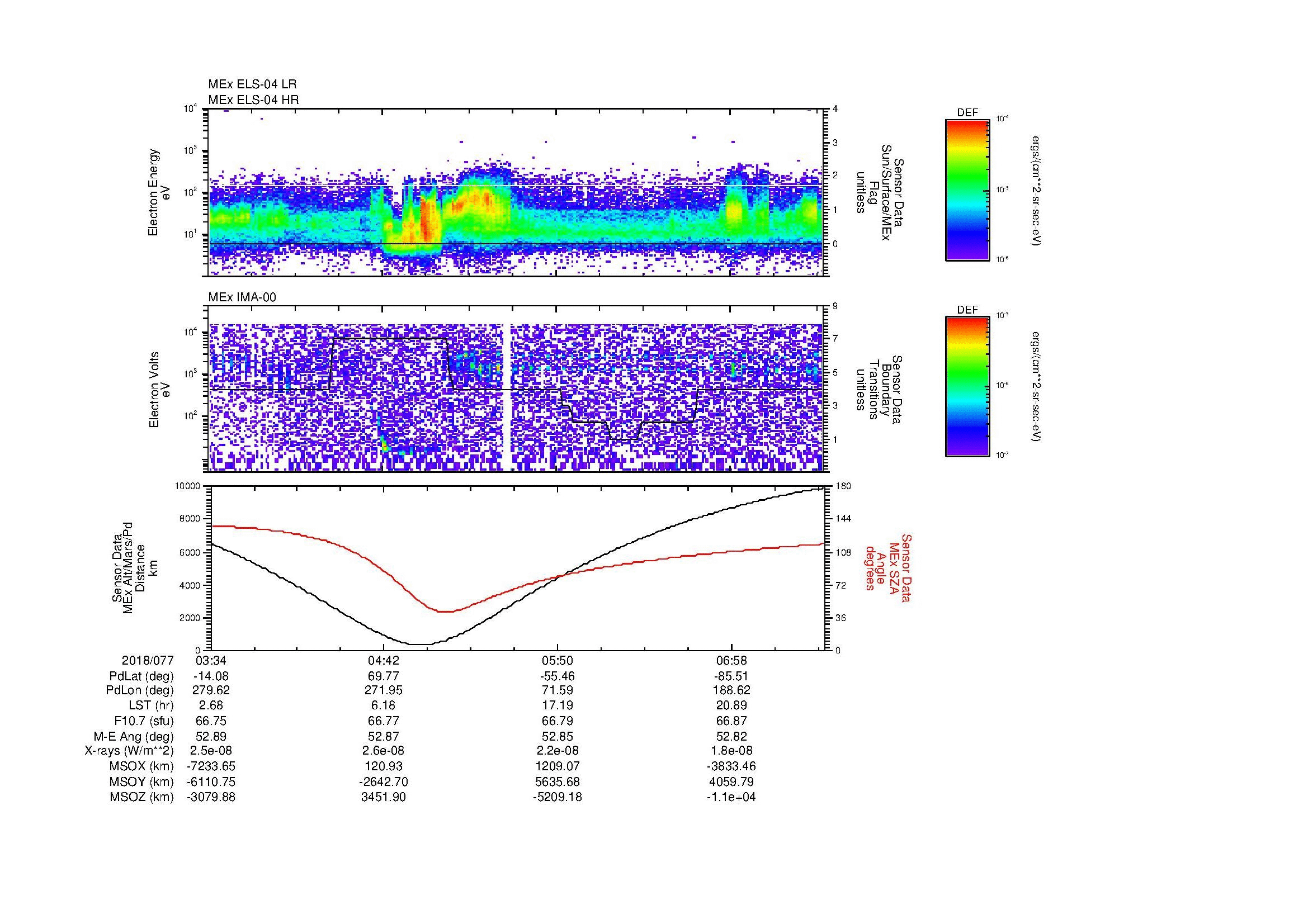Click the SZA axis tick '180'
The image size is (1308, 924).
coord(843,486)
